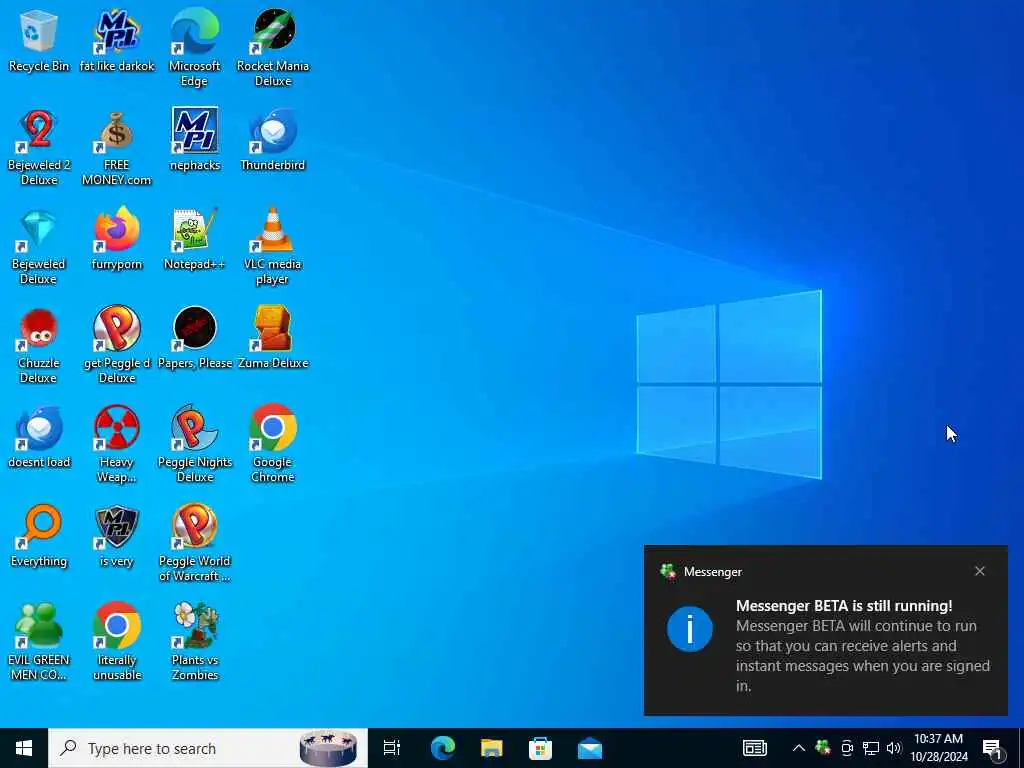
Task: Click the Meet Now tray icon
Action: point(847,748)
